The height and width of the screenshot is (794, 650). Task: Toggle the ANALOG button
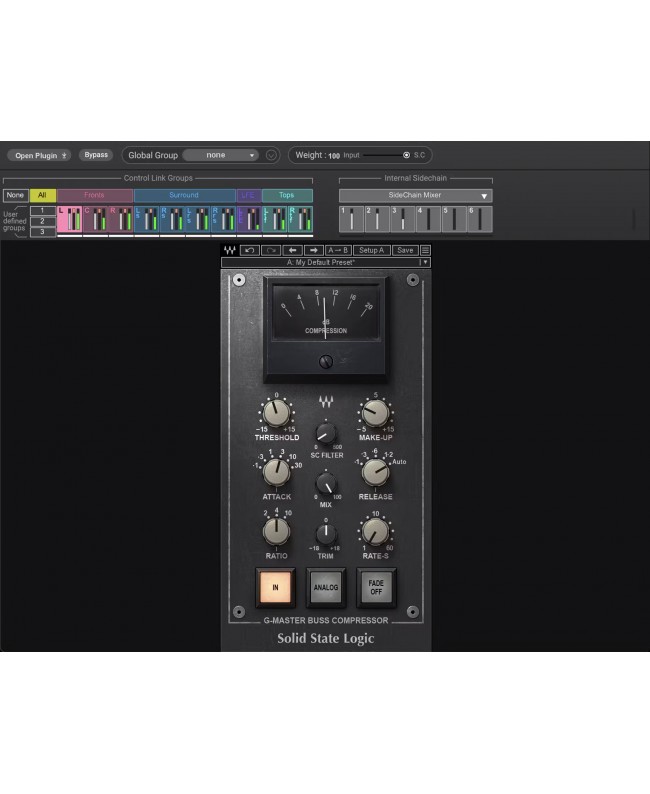click(x=326, y=587)
